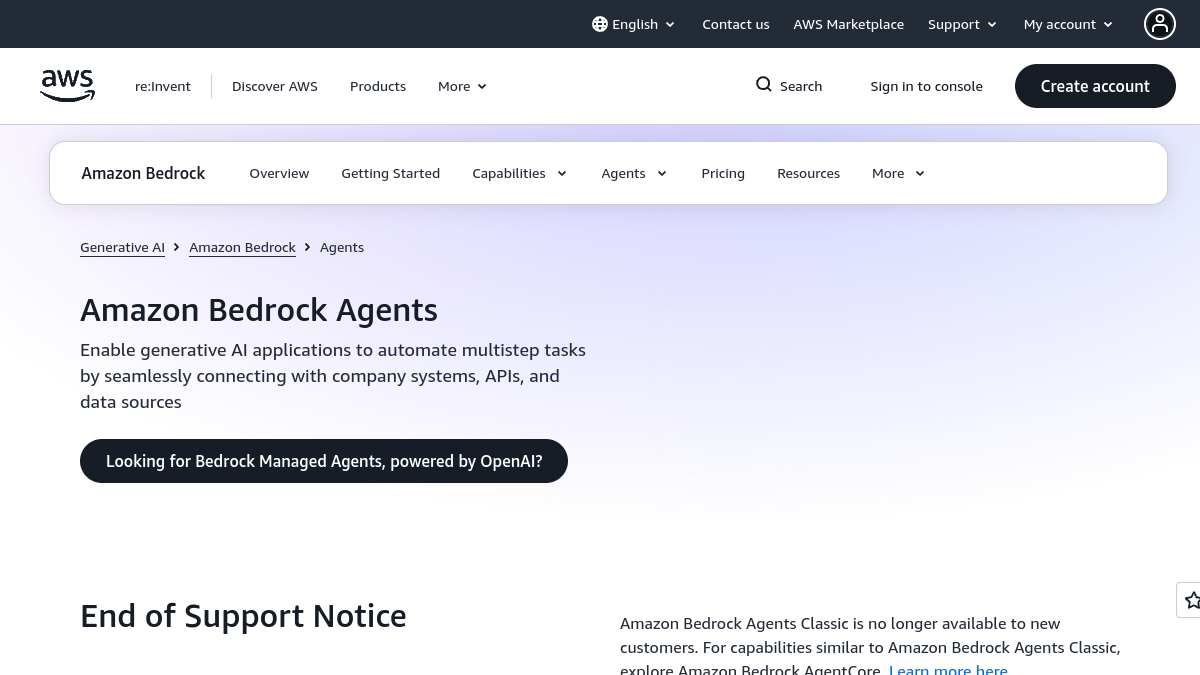Viewport: 1200px width, 675px height.
Task: Click the Search text label
Action: click(x=801, y=86)
